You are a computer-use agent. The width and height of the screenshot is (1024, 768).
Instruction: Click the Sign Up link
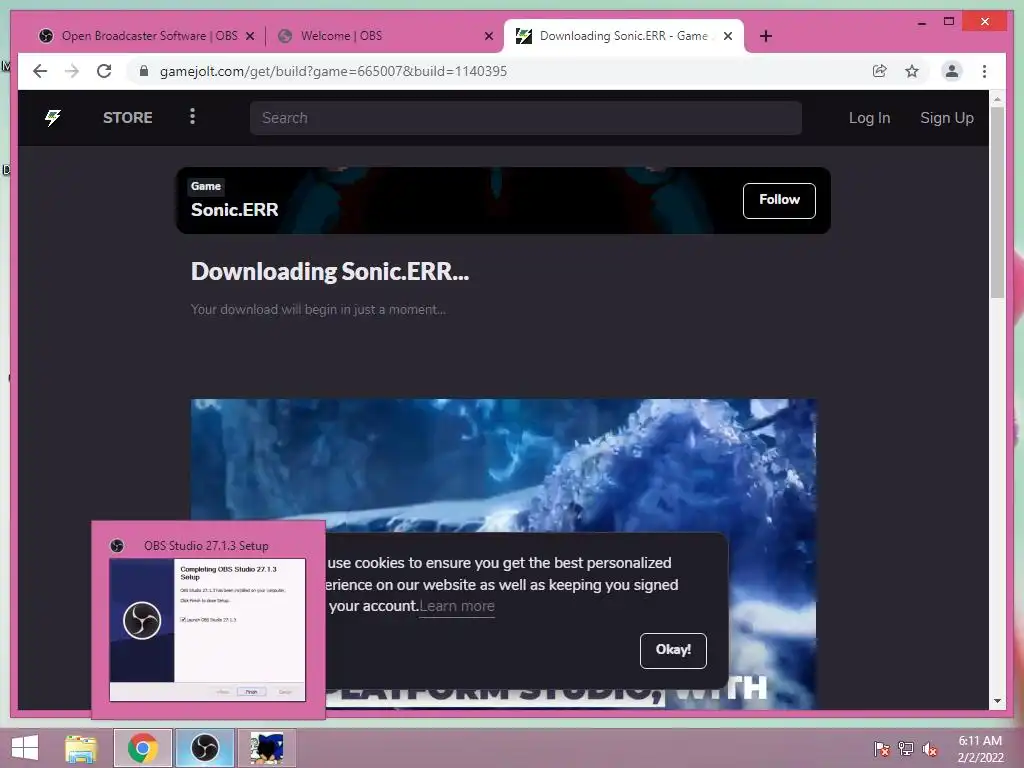pos(946,118)
